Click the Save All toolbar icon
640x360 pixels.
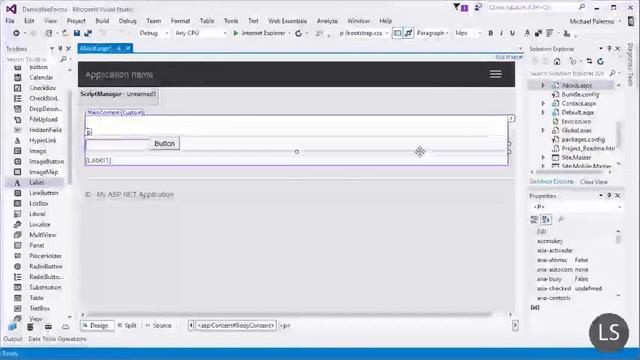(88, 33)
